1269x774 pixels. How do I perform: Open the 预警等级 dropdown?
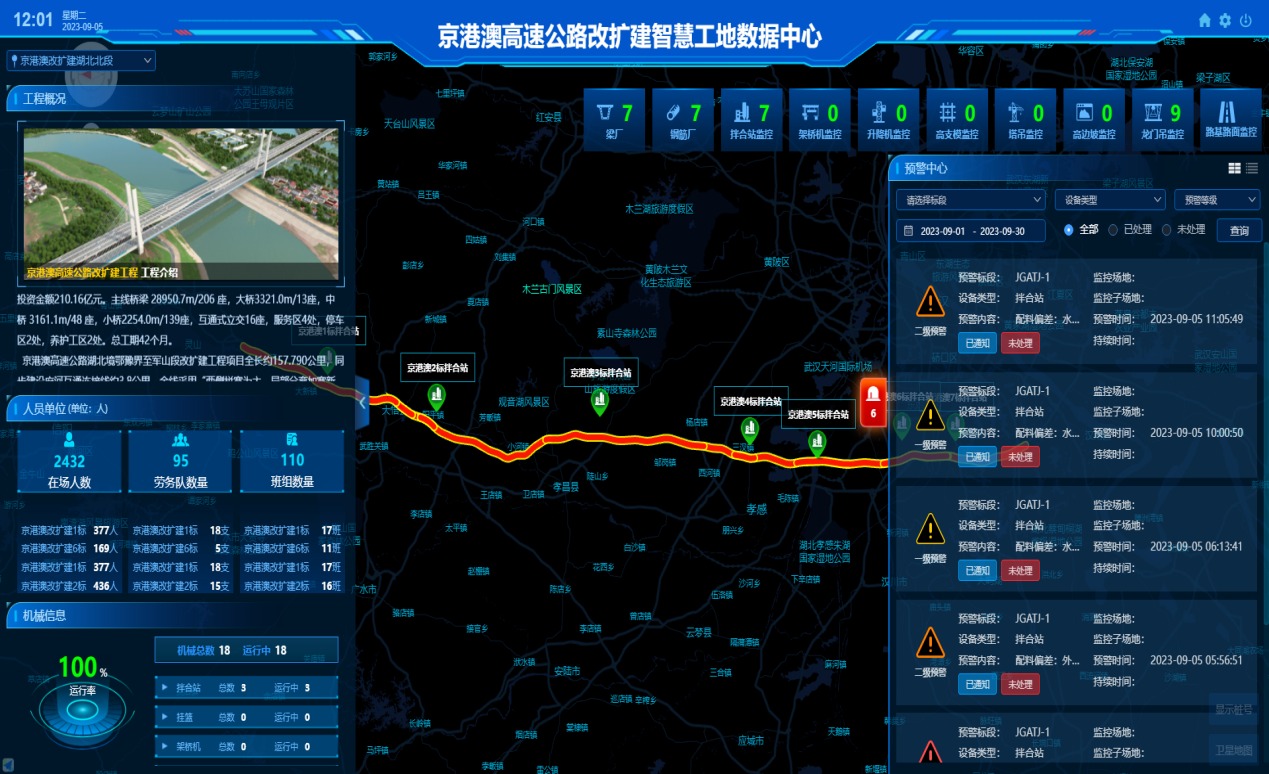coord(1217,200)
